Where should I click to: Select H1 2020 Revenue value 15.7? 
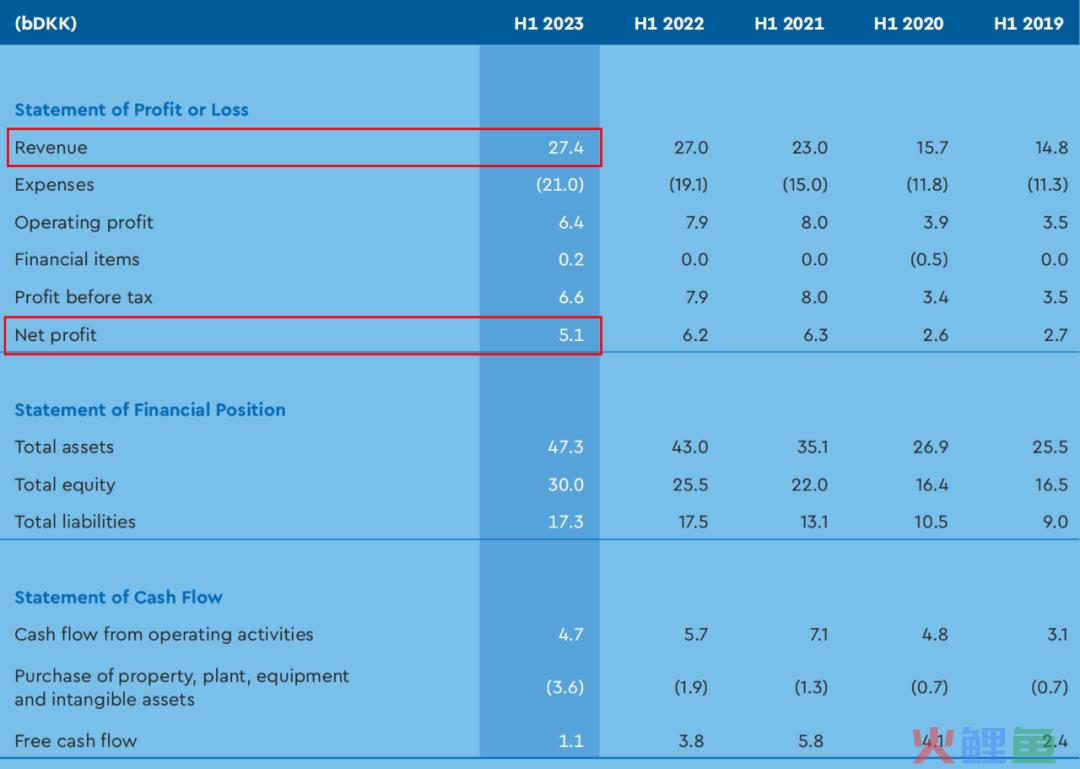tap(932, 147)
